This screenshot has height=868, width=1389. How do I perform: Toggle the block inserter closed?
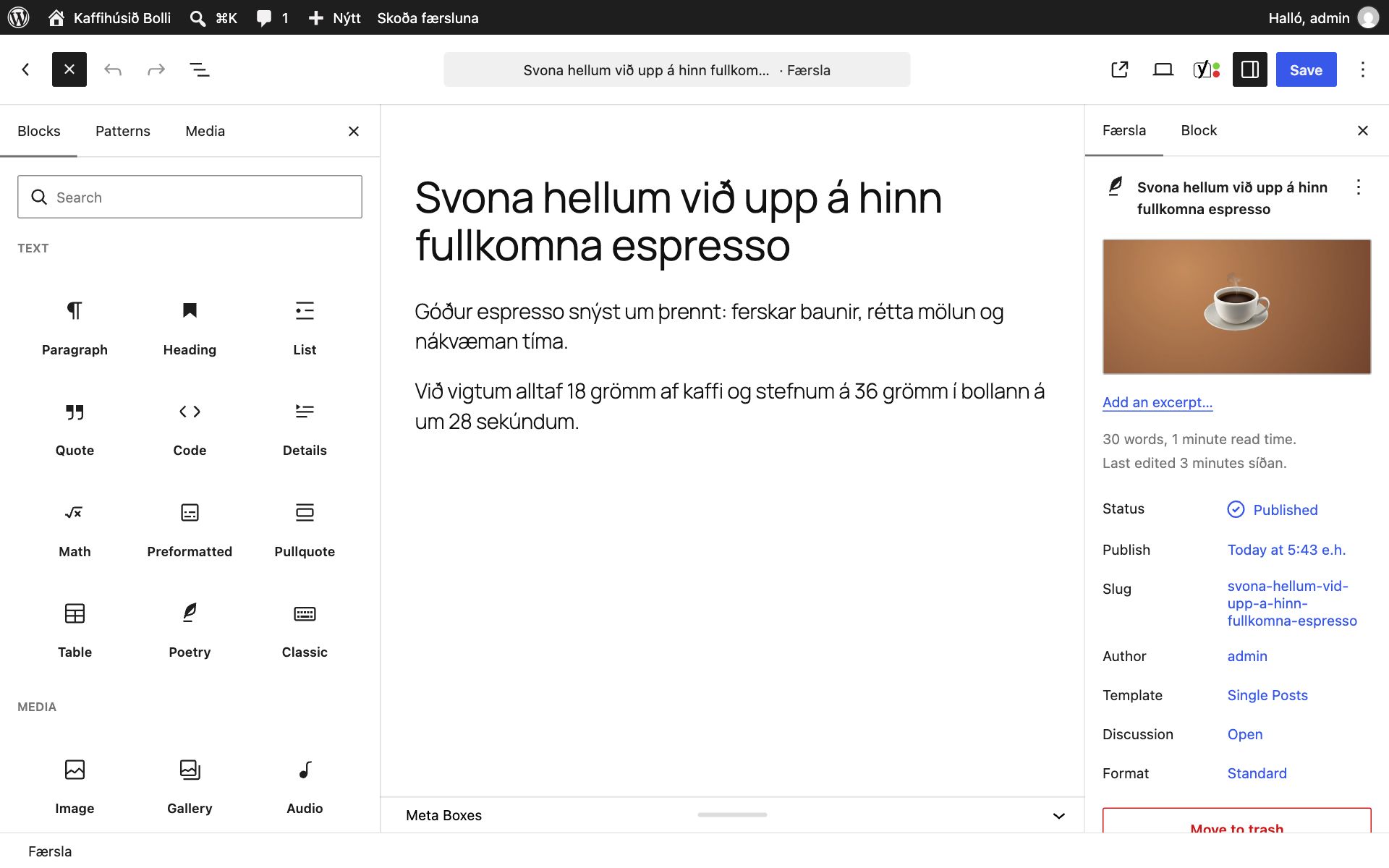(69, 69)
